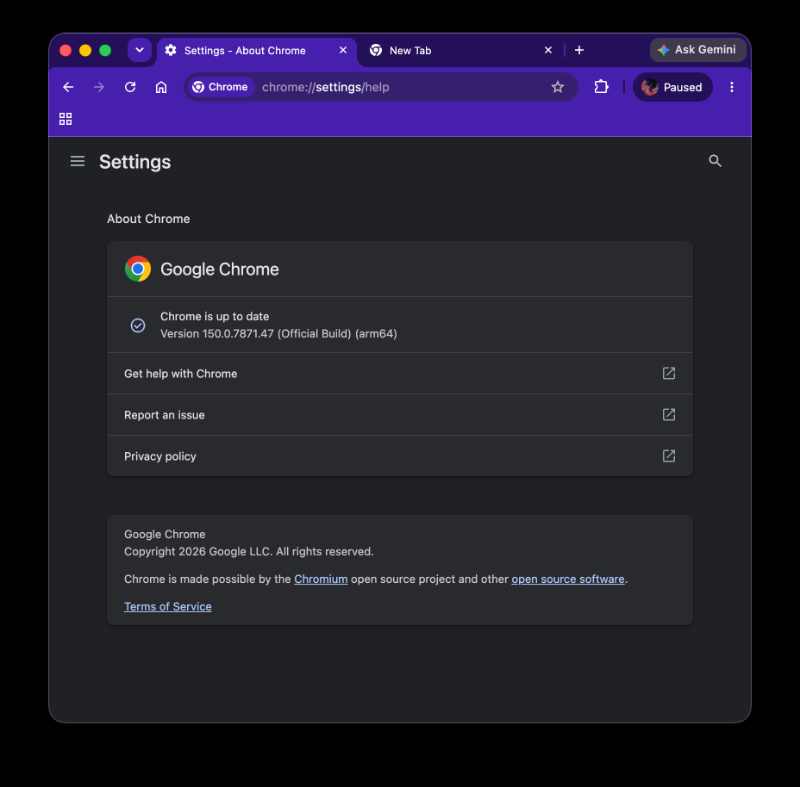Open Get help with Chrome

coord(399,373)
